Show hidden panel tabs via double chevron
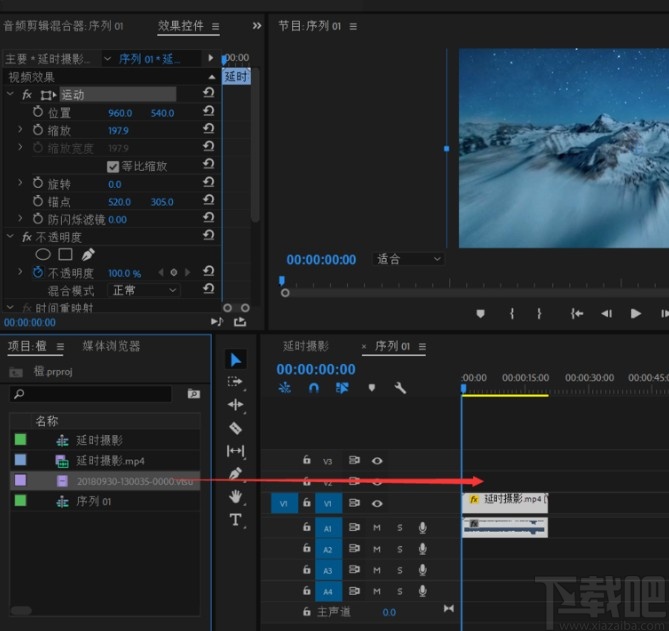 [x=257, y=26]
